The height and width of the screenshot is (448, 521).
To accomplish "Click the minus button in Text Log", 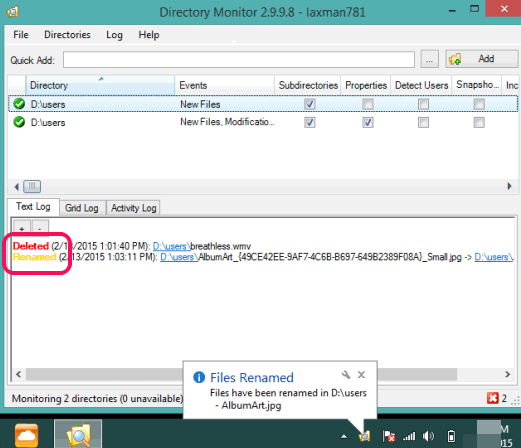I will 40,227.
